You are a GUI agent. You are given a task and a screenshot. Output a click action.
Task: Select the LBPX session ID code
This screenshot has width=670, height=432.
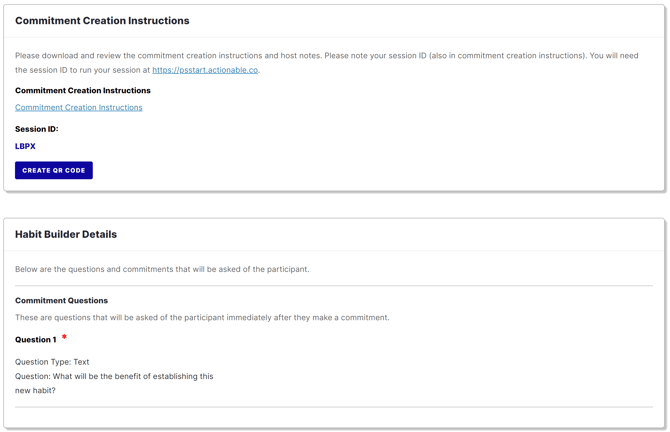25,146
